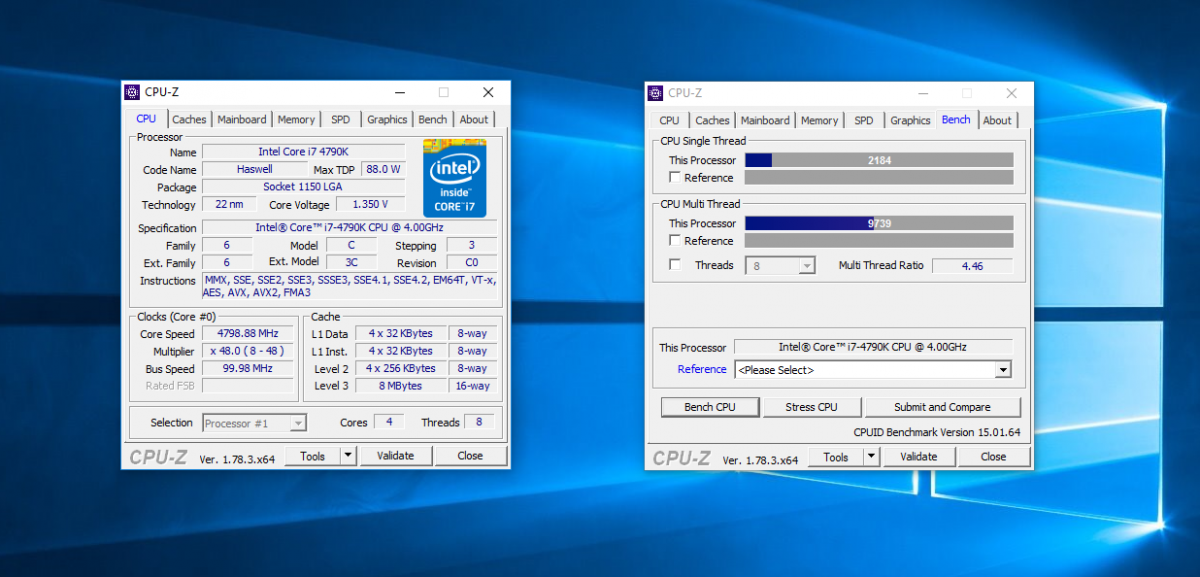Start the benchmark with Bench CPU
Viewport: 1200px width, 577px height.
(x=710, y=407)
